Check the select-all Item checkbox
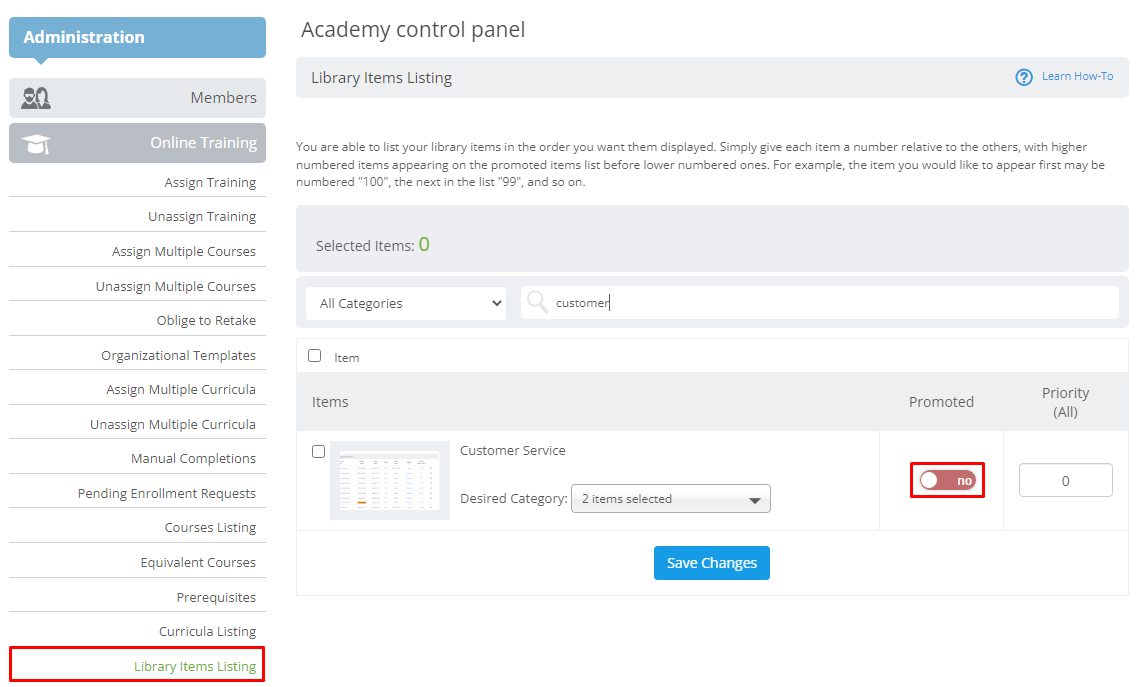 click(315, 355)
